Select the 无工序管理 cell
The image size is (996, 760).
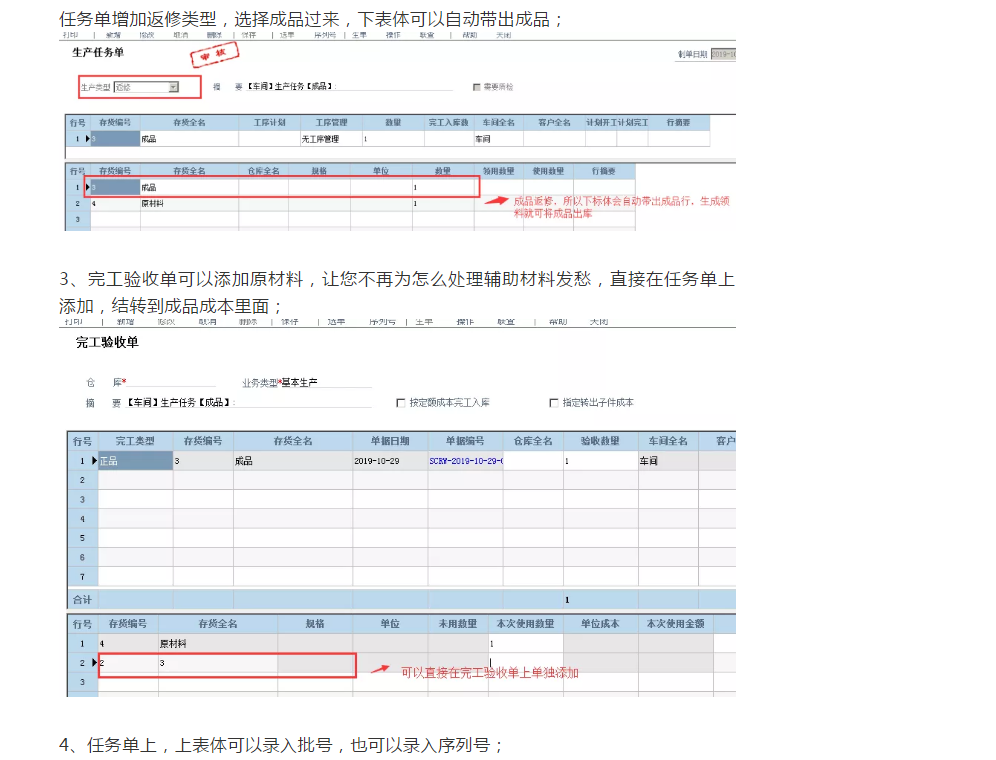[x=331, y=139]
